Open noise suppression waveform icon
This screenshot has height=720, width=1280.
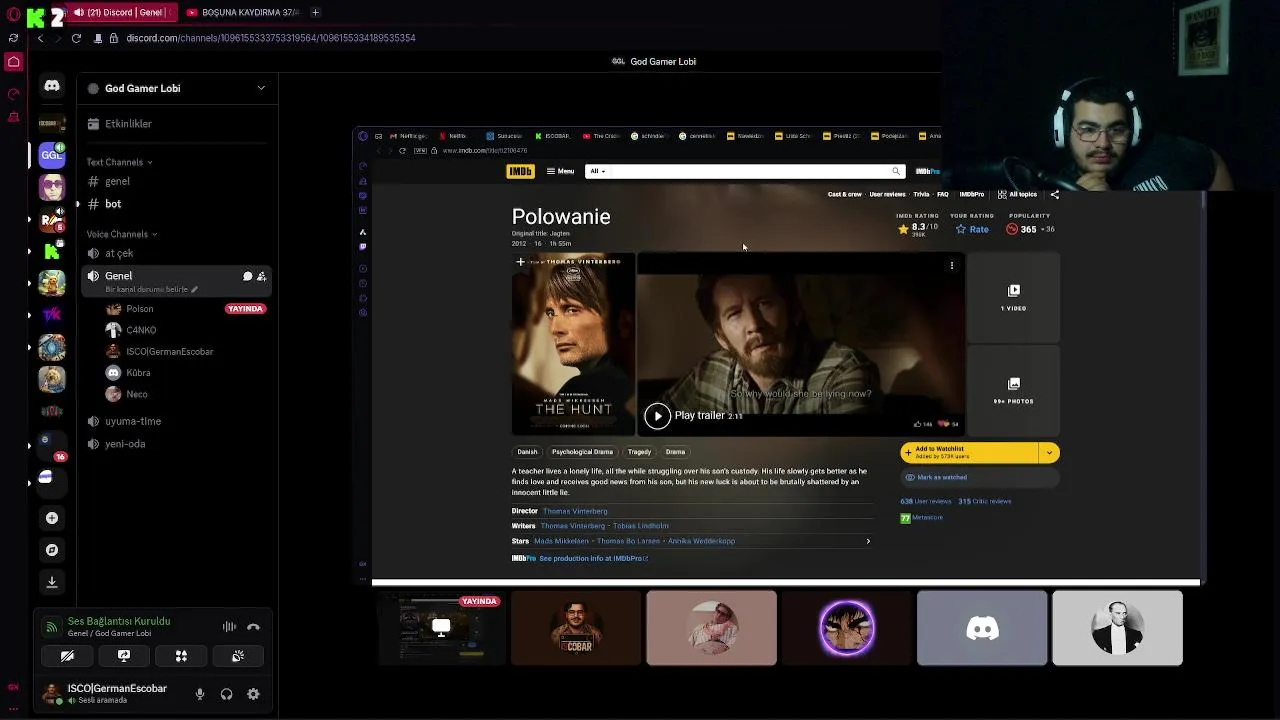click(x=229, y=627)
